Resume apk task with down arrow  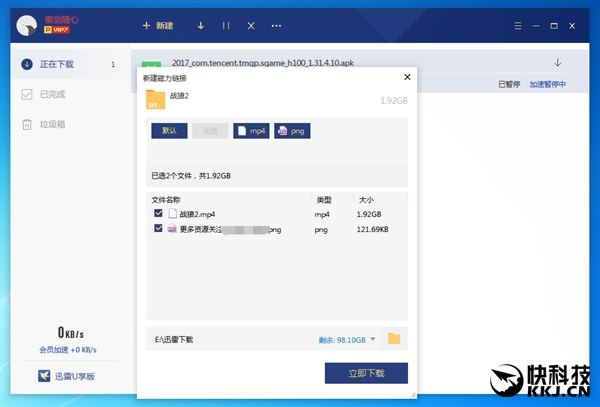tap(558, 62)
